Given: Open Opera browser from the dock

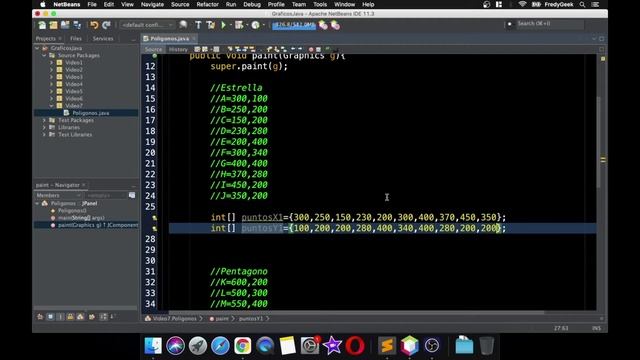Looking at the screenshot, I should click(355, 346).
